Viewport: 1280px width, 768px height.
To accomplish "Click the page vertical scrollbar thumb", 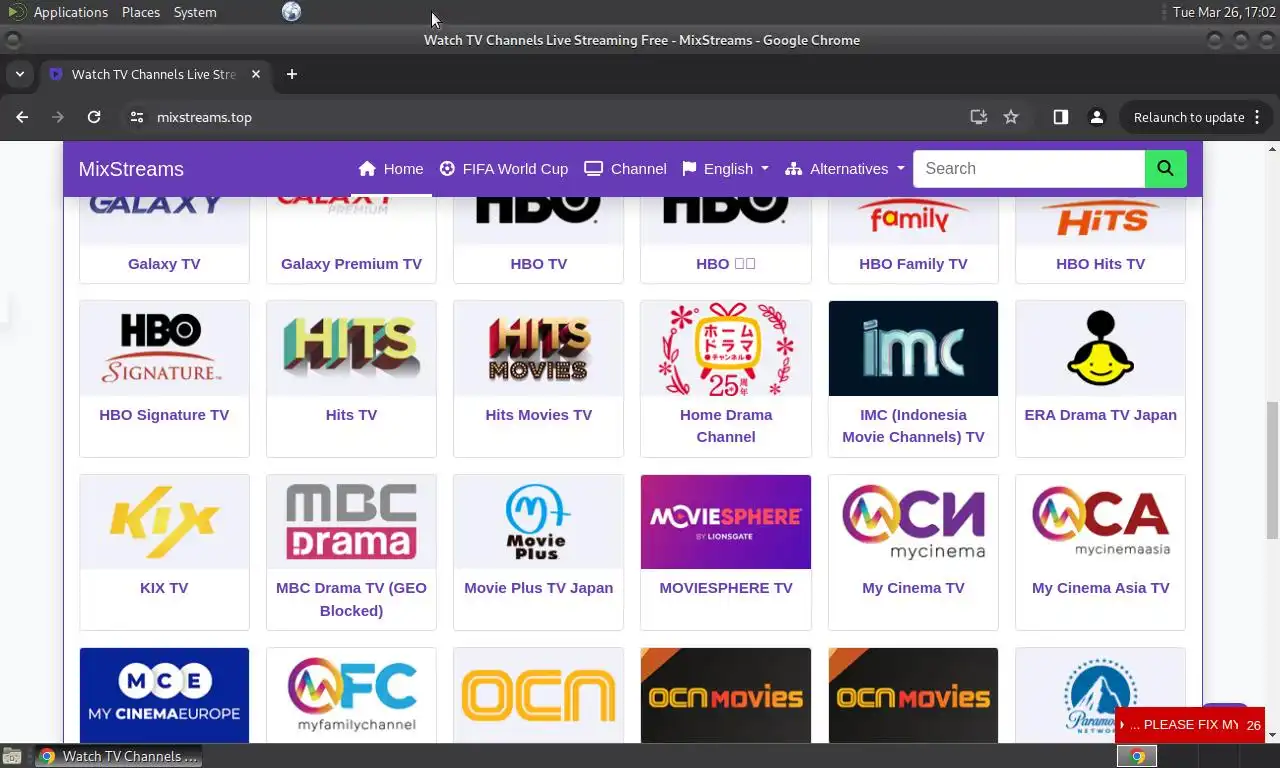I will [1272, 470].
